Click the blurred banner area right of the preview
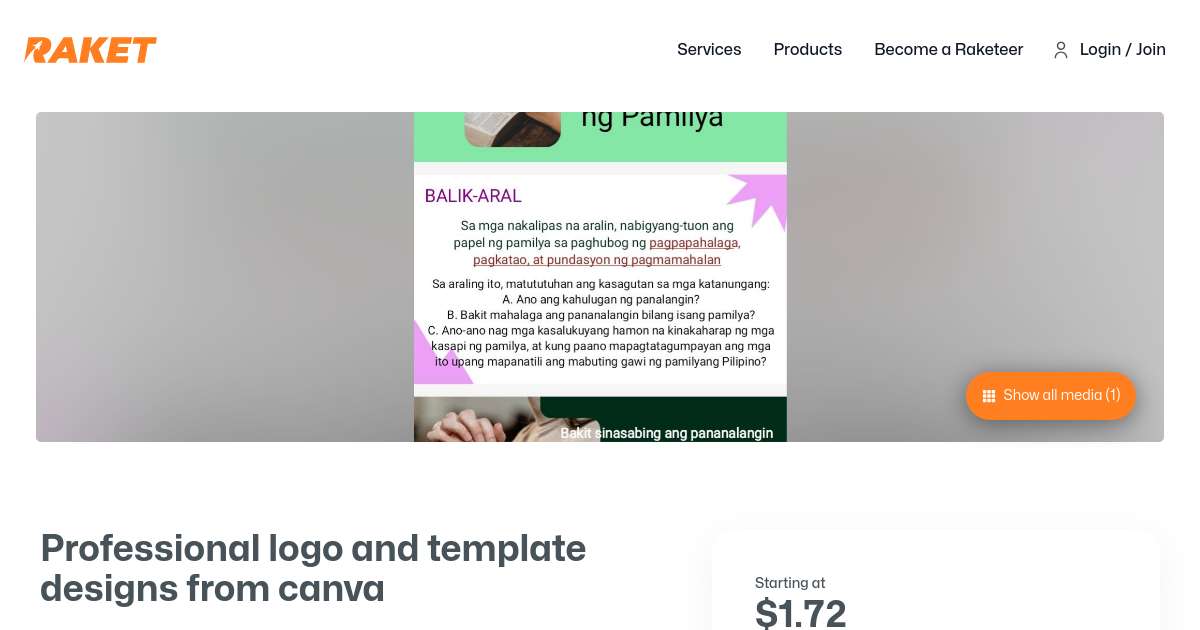1200x630 pixels. [975, 277]
